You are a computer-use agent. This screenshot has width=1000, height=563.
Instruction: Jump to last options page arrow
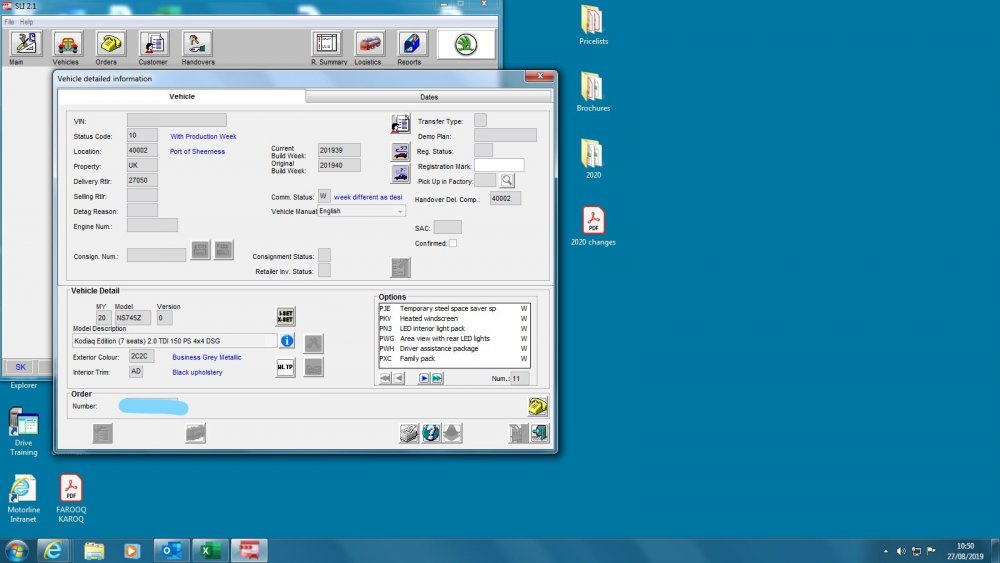(437, 378)
